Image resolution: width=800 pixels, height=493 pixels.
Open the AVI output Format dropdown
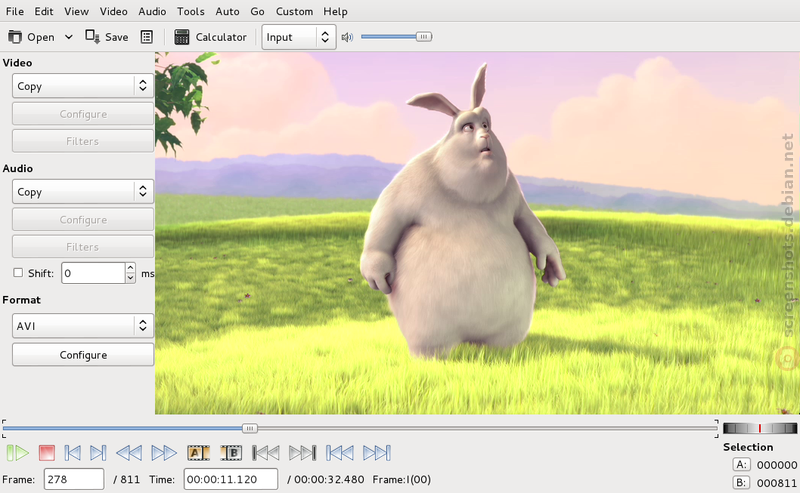83,326
